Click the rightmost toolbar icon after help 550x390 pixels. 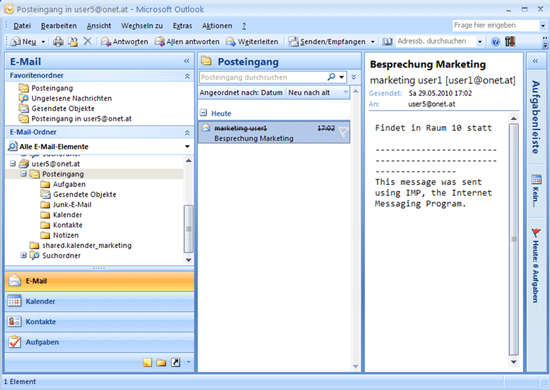pyautogui.click(x=510, y=41)
